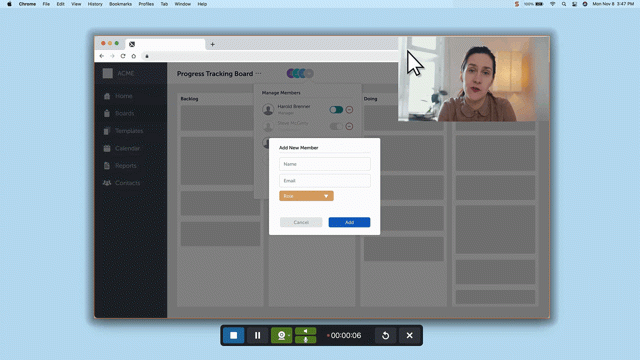640x360 pixels.
Task: Go to Contacts in the sidebar
Action: [x=127, y=183]
